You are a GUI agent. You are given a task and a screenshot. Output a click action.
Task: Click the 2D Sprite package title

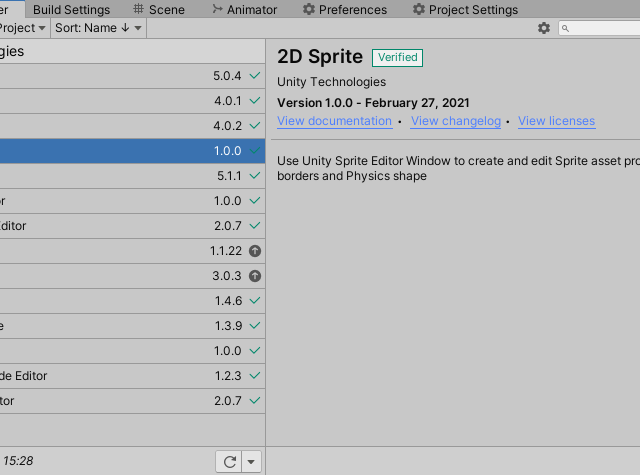pos(320,57)
